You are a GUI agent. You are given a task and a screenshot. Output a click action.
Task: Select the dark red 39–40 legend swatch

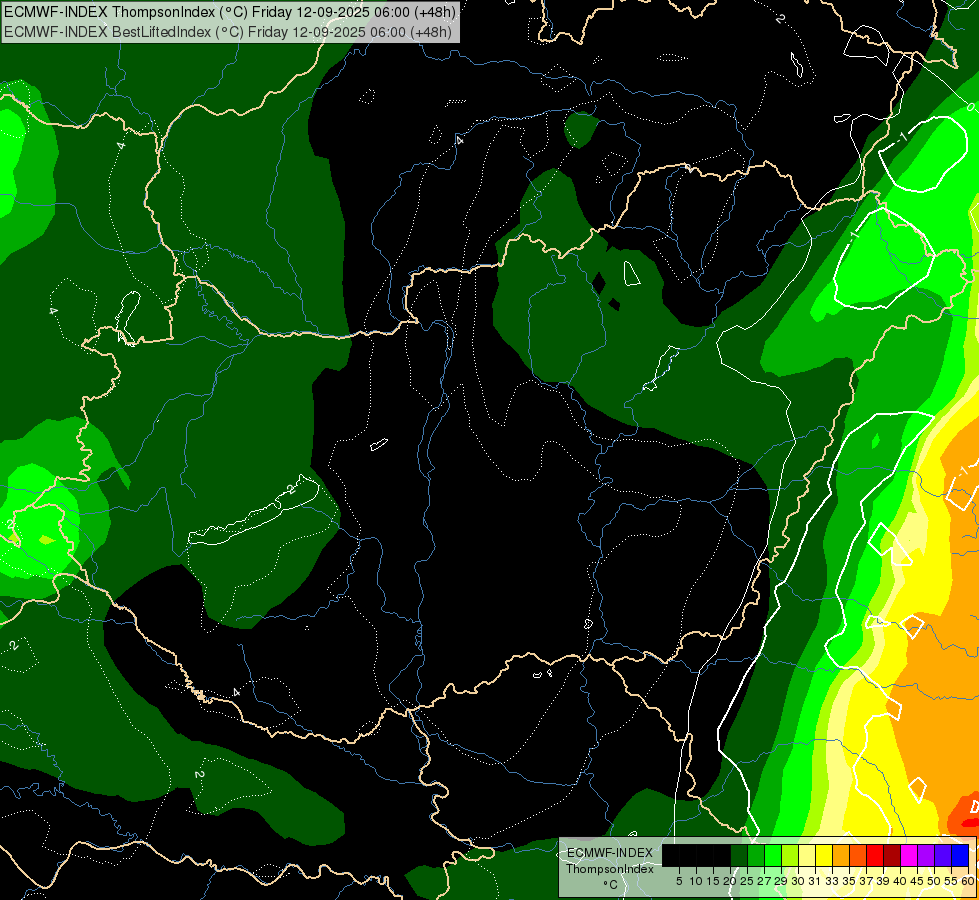pos(892,856)
